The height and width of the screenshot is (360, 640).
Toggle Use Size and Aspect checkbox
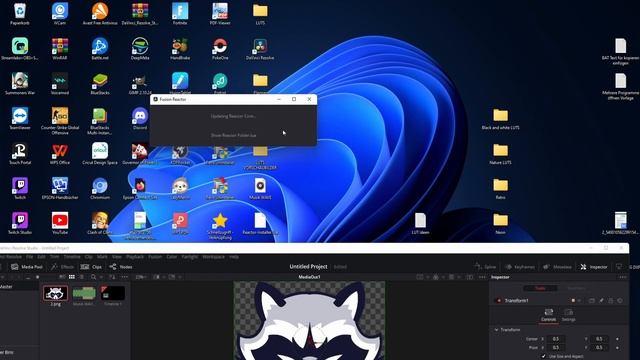click(543, 356)
